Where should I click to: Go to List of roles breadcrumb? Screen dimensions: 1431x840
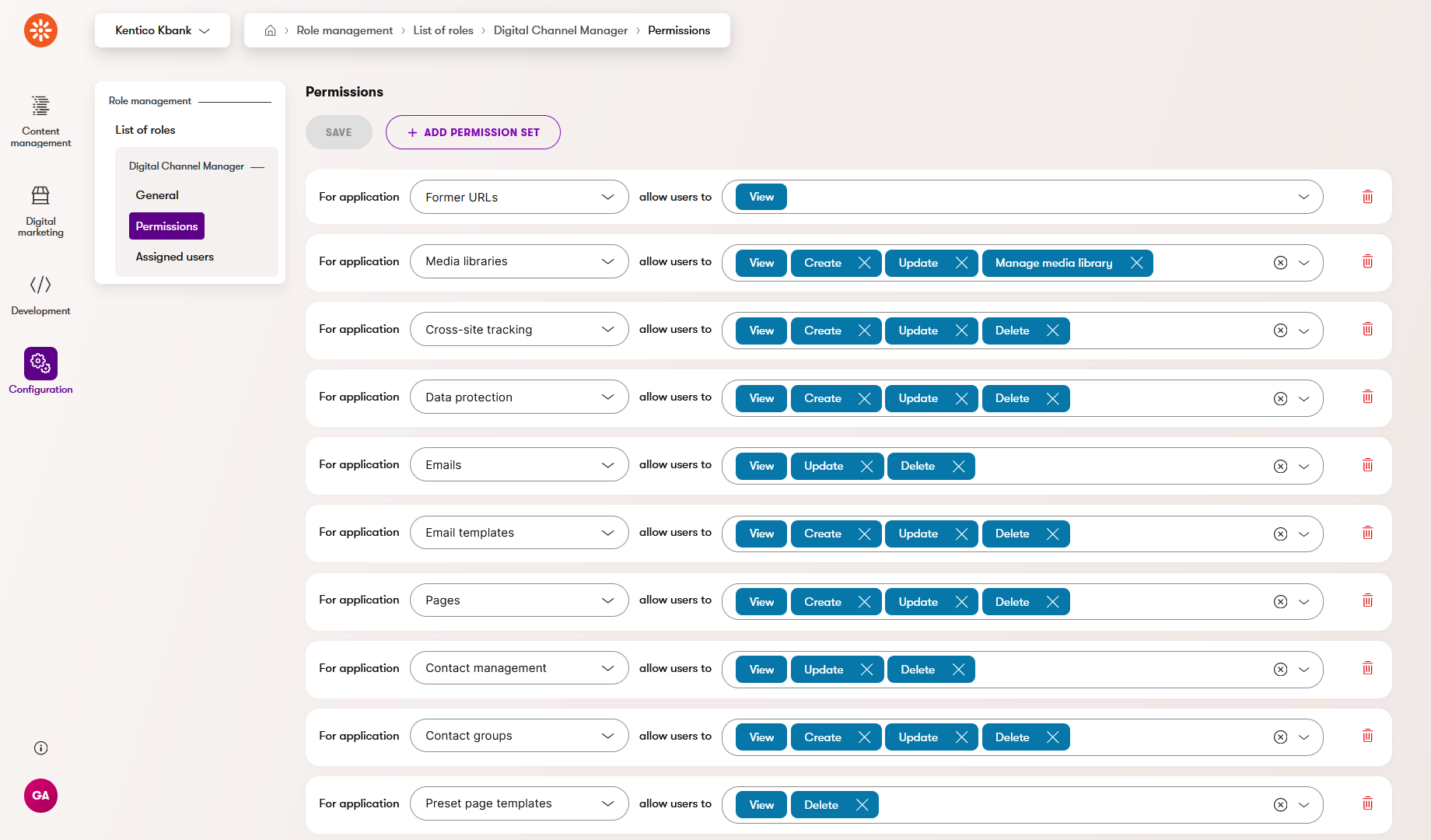443,30
